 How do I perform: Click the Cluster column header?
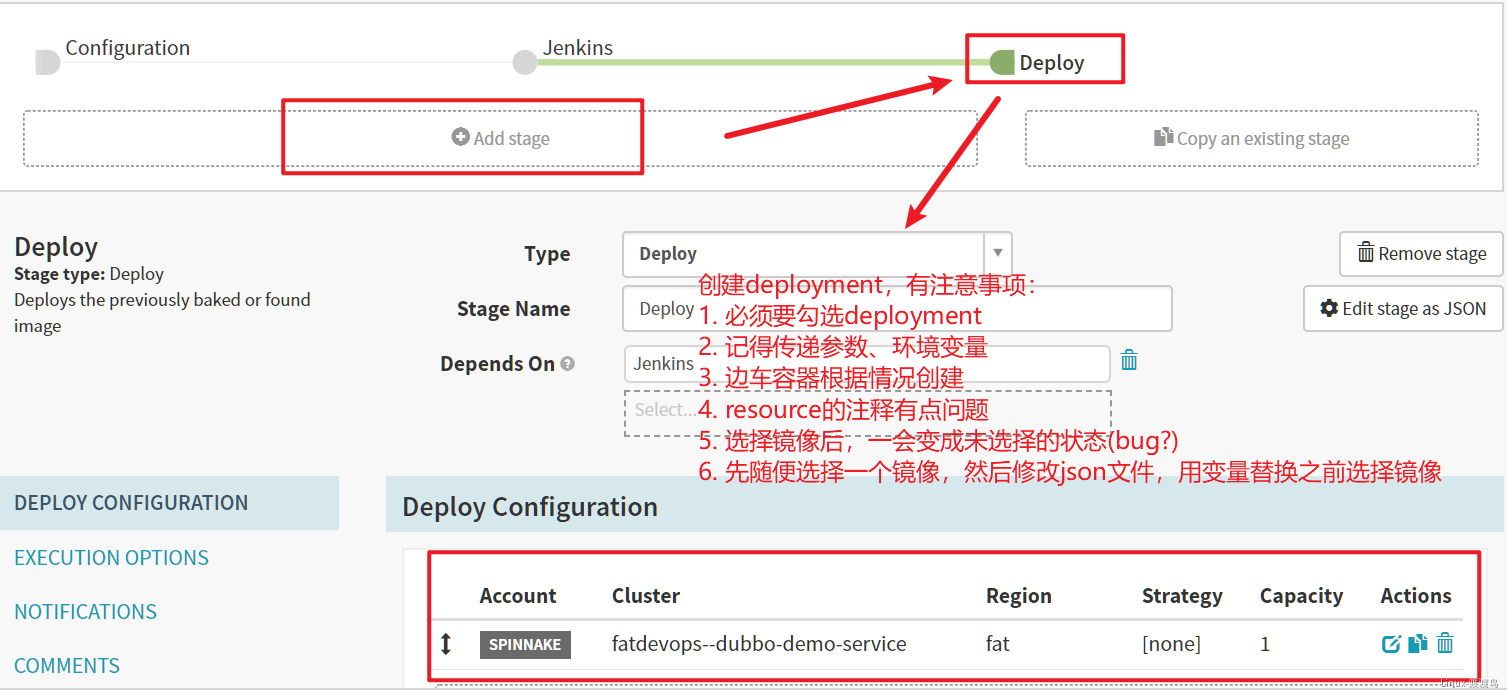tap(646, 596)
